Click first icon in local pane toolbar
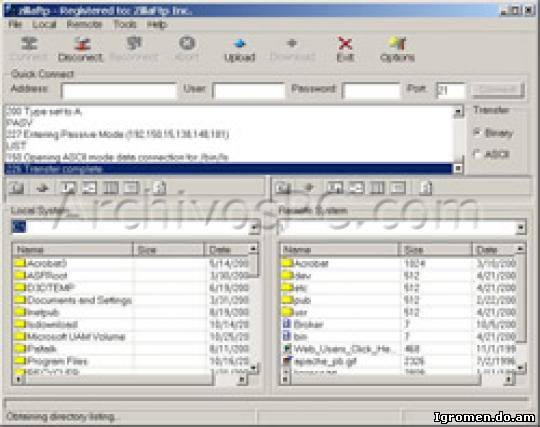Screen dimensions: 540x427 (x=17, y=188)
